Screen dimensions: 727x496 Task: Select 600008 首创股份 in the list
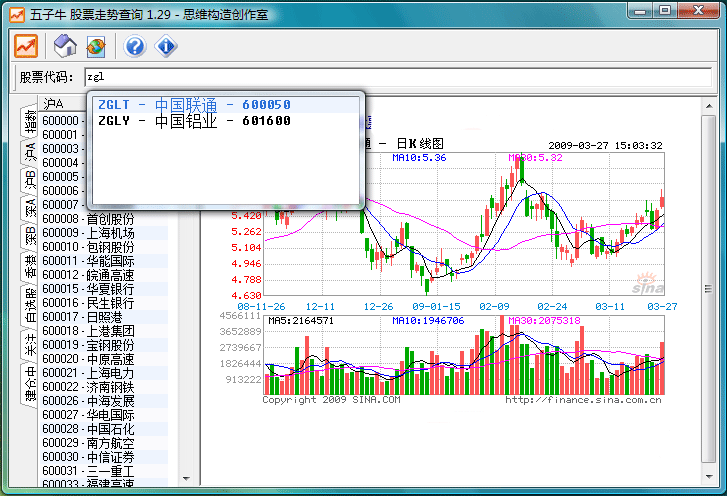[x=104, y=219]
